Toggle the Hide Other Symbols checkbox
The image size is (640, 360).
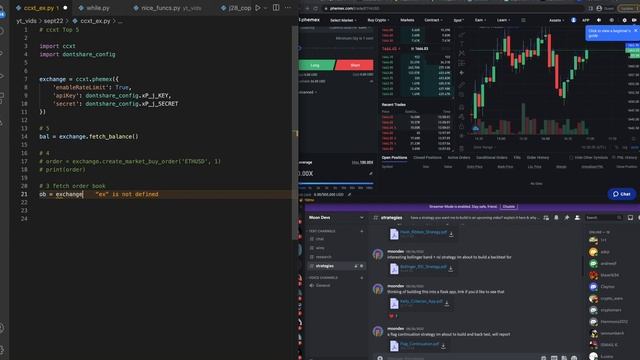[571, 158]
